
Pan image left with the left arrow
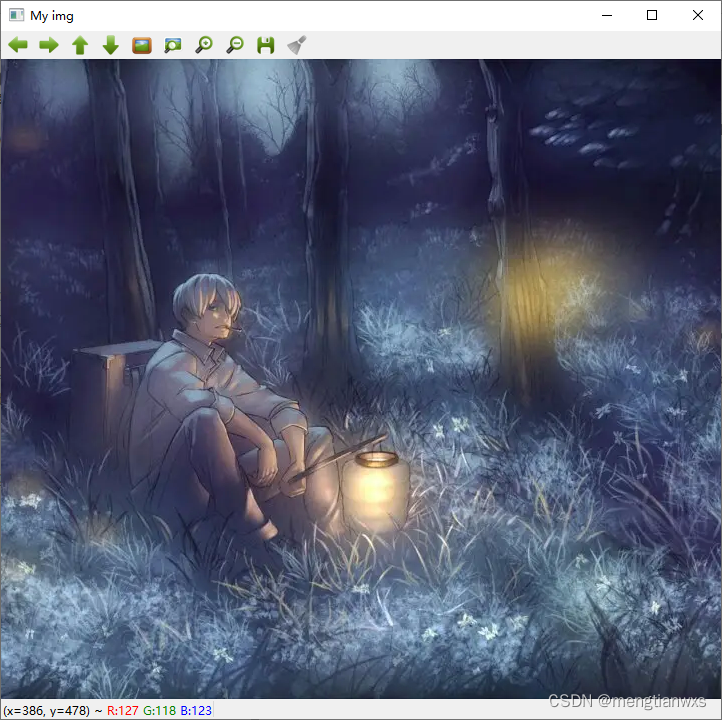point(18,45)
